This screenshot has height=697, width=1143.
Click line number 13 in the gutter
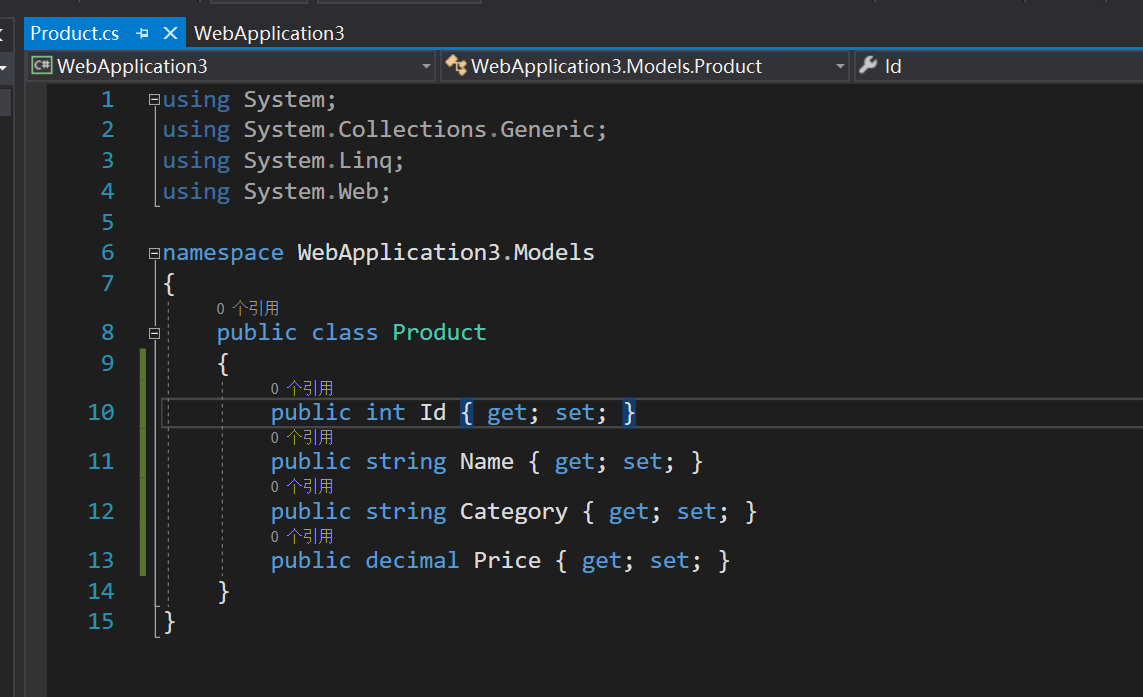[101, 560]
